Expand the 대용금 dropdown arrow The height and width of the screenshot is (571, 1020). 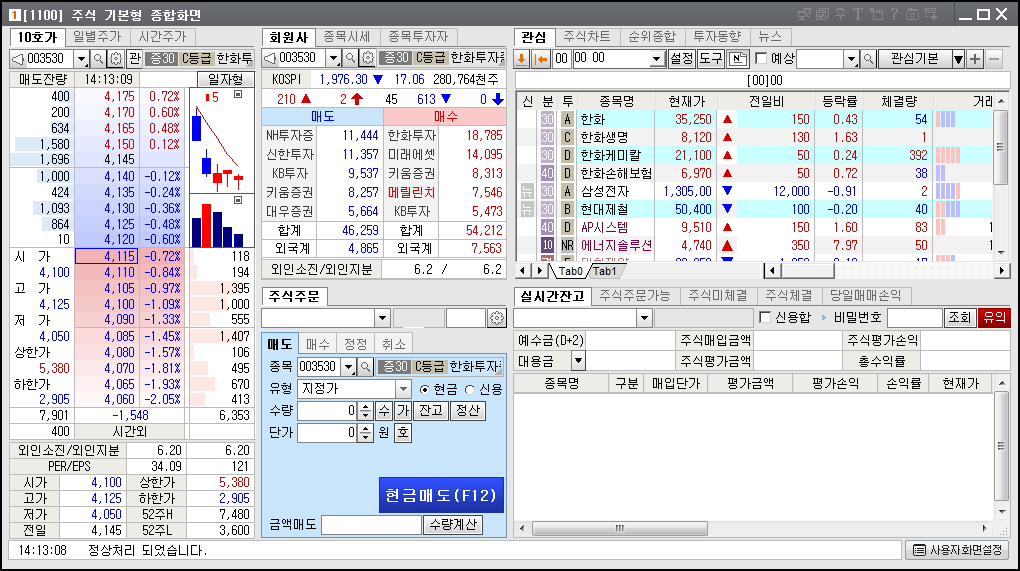pos(578,360)
